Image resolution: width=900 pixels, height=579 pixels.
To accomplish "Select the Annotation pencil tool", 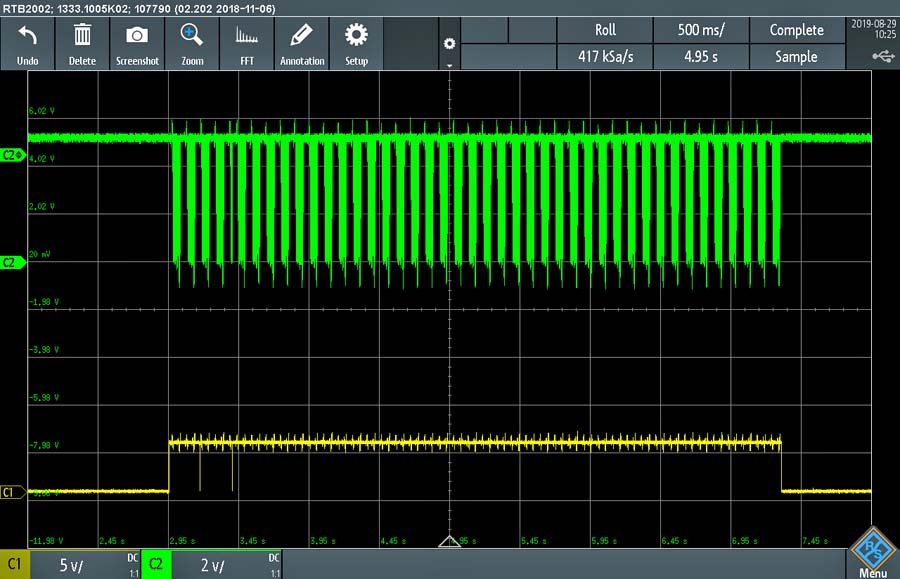I will click(301, 35).
